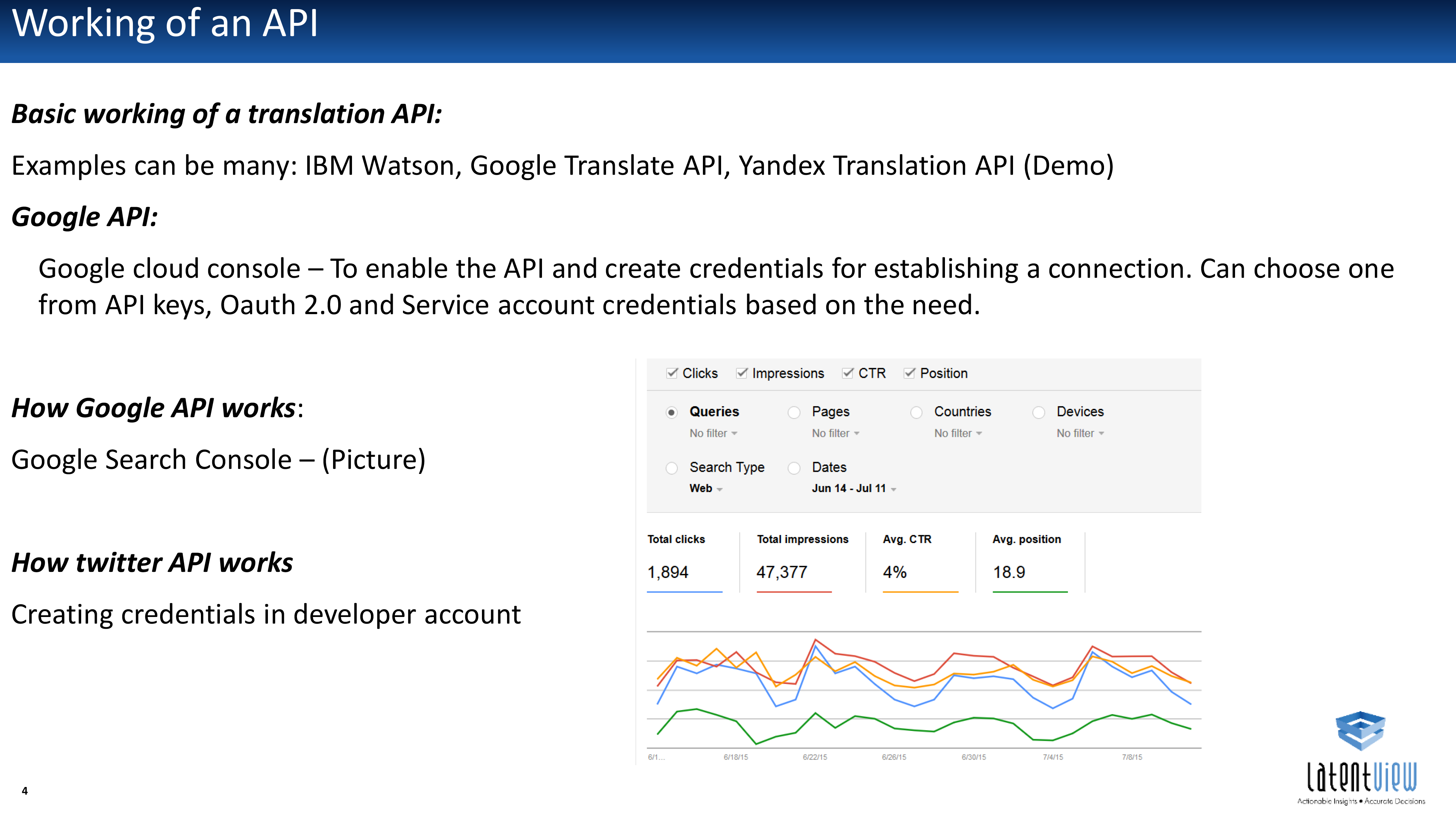Viewport: 1456px width, 819px height.
Task: Open the No filter dropdown under Pages
Action: [835, 434]
